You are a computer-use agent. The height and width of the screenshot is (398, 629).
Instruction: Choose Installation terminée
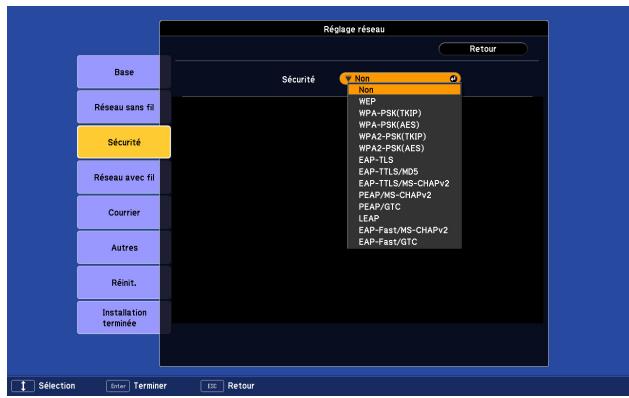[x=124, y=318]
